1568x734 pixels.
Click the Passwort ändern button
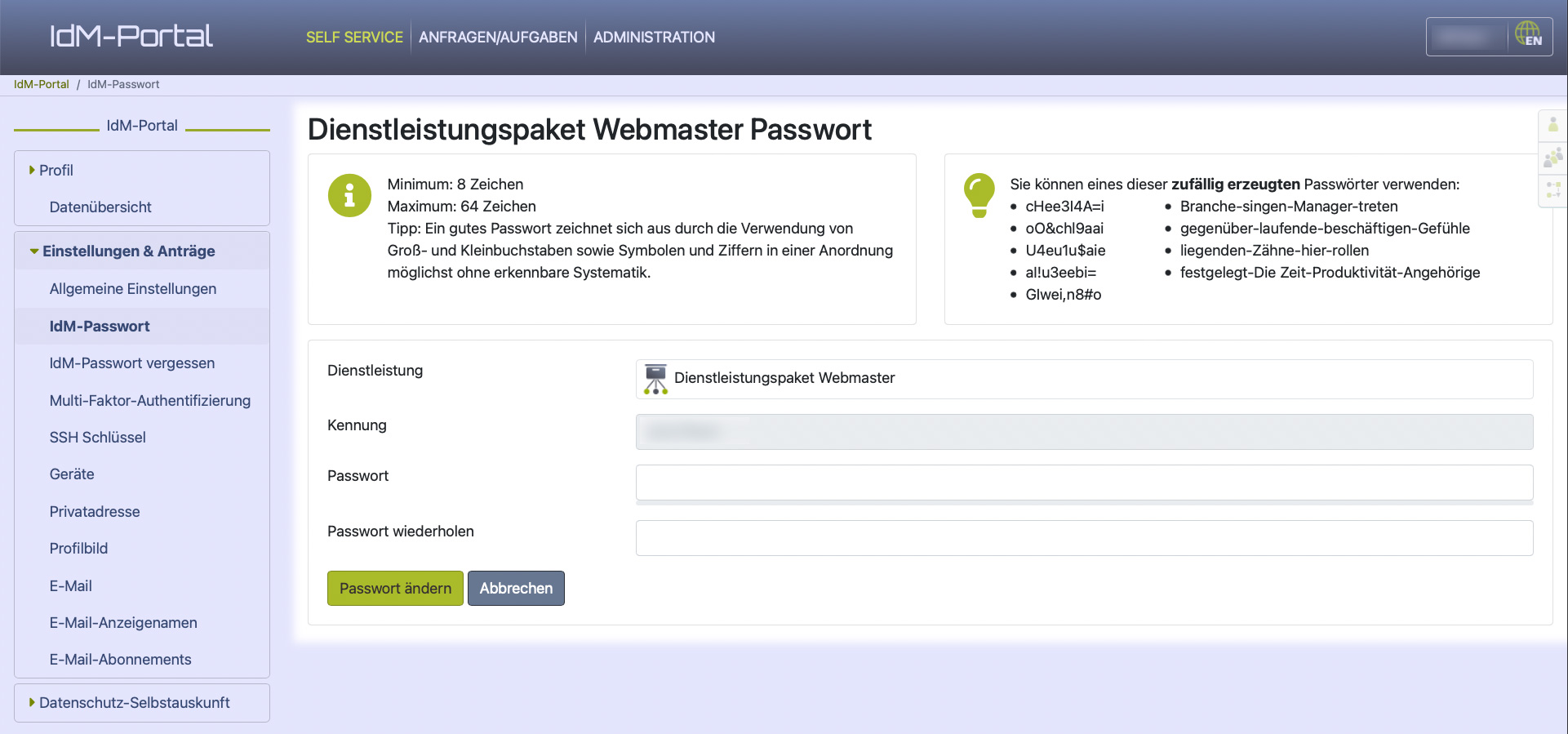click(x=395, y=589)
